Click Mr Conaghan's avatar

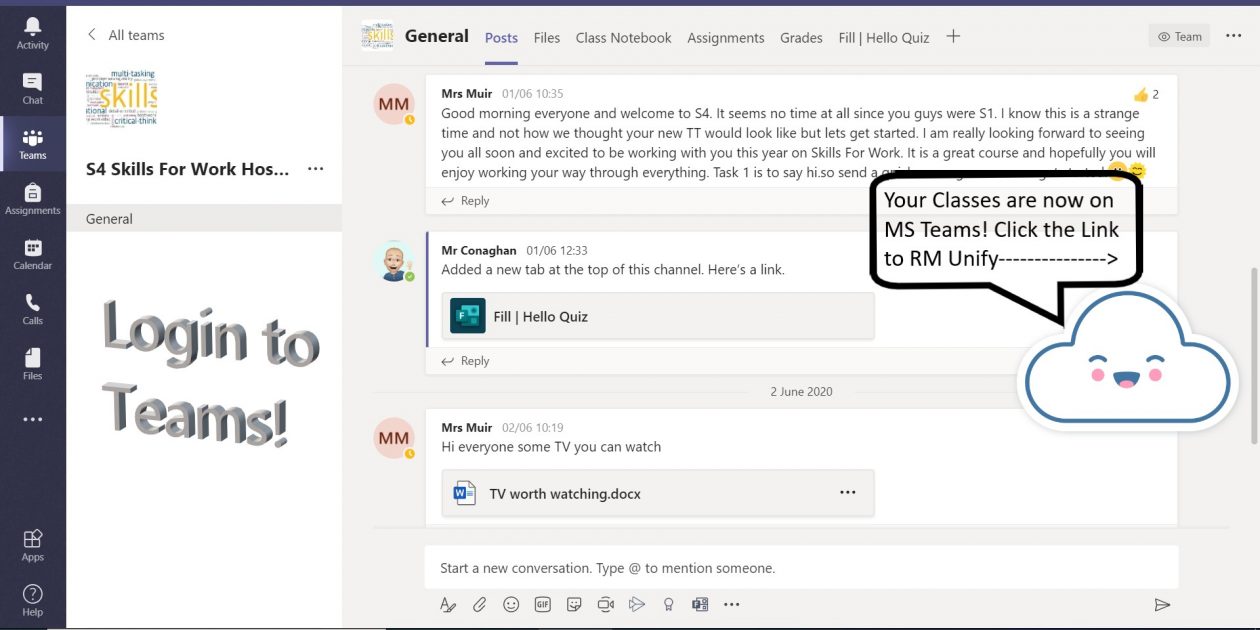394,261
